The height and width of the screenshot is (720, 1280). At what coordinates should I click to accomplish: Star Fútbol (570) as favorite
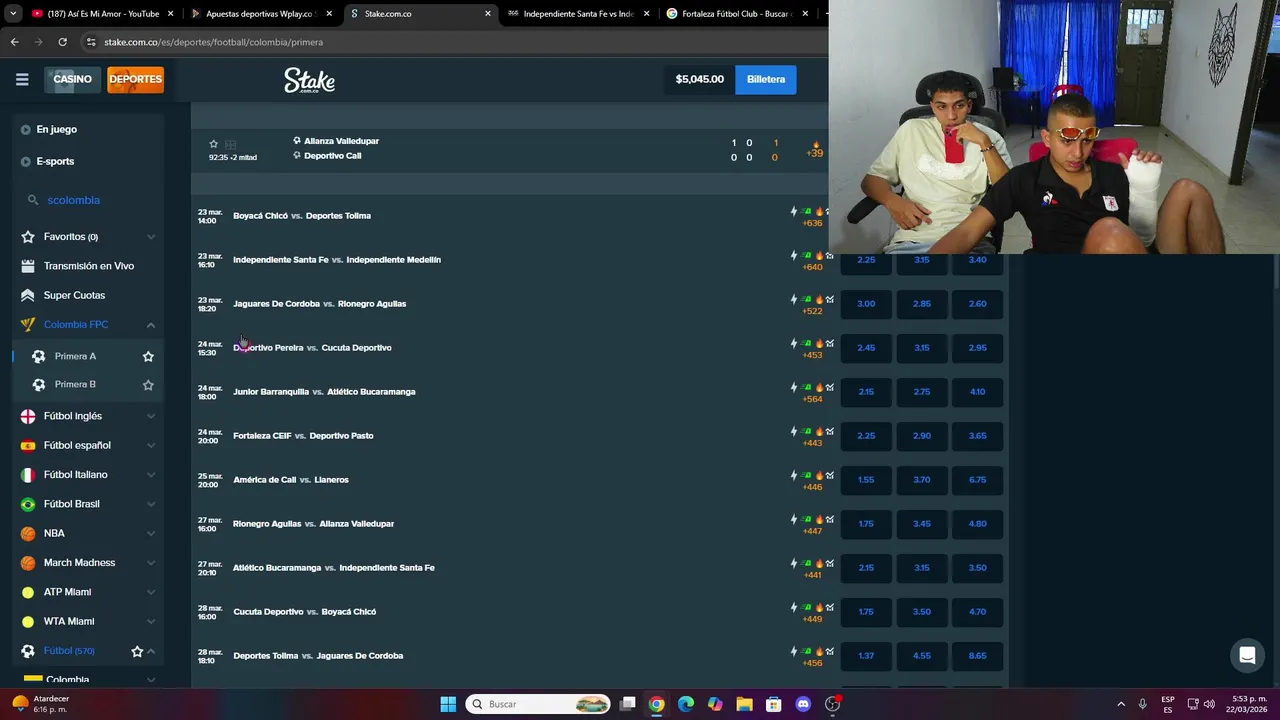(137, 651)
